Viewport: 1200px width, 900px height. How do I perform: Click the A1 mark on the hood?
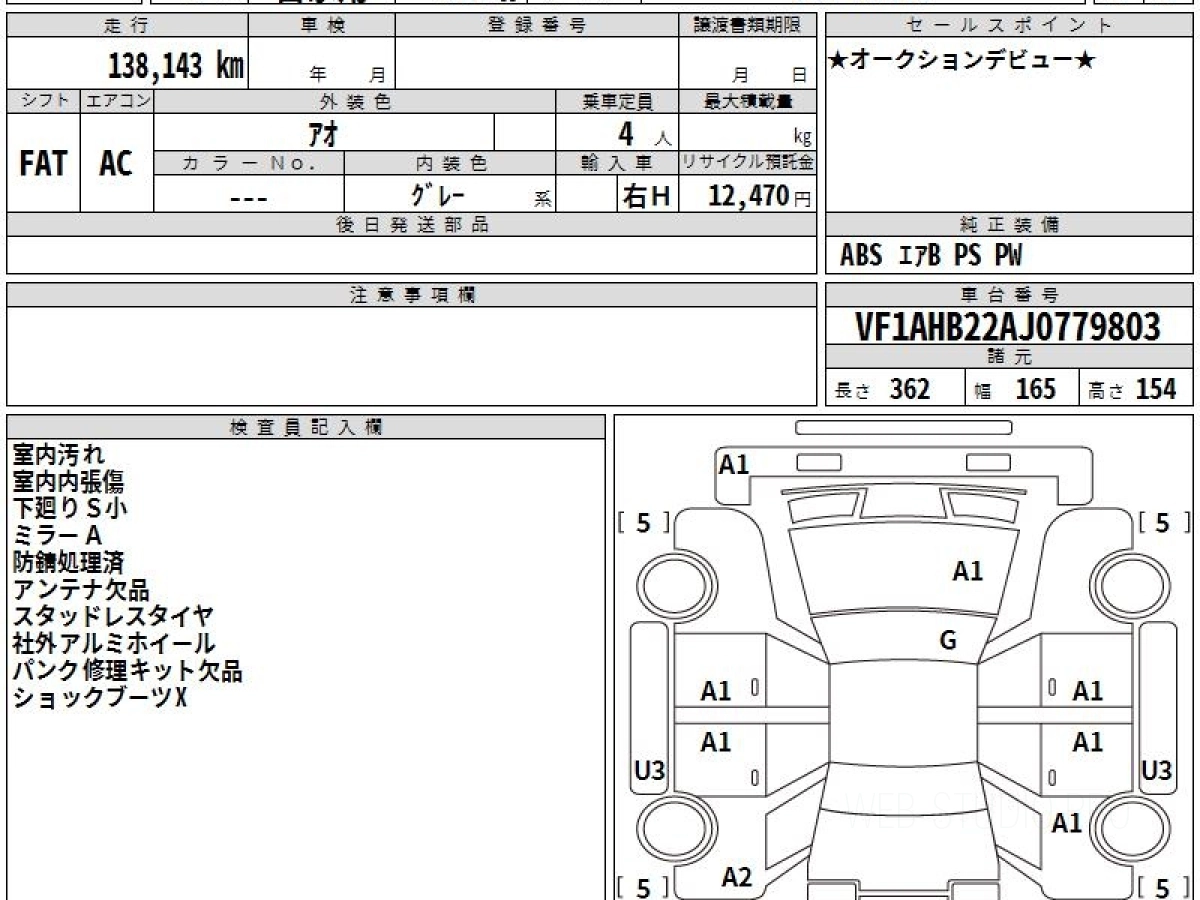pos(968,572)
